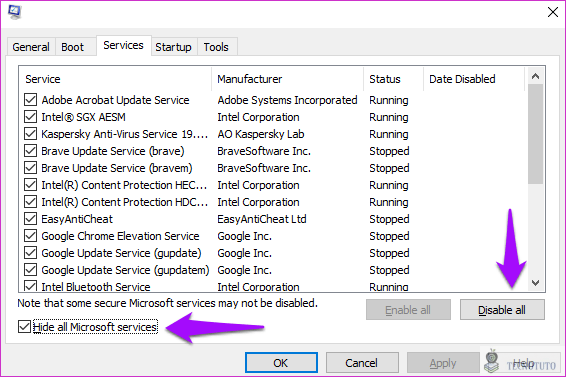
Task: Uncheck Google Chrome Elevation Service
Action: pyautogui.click(x=30, y=235)
